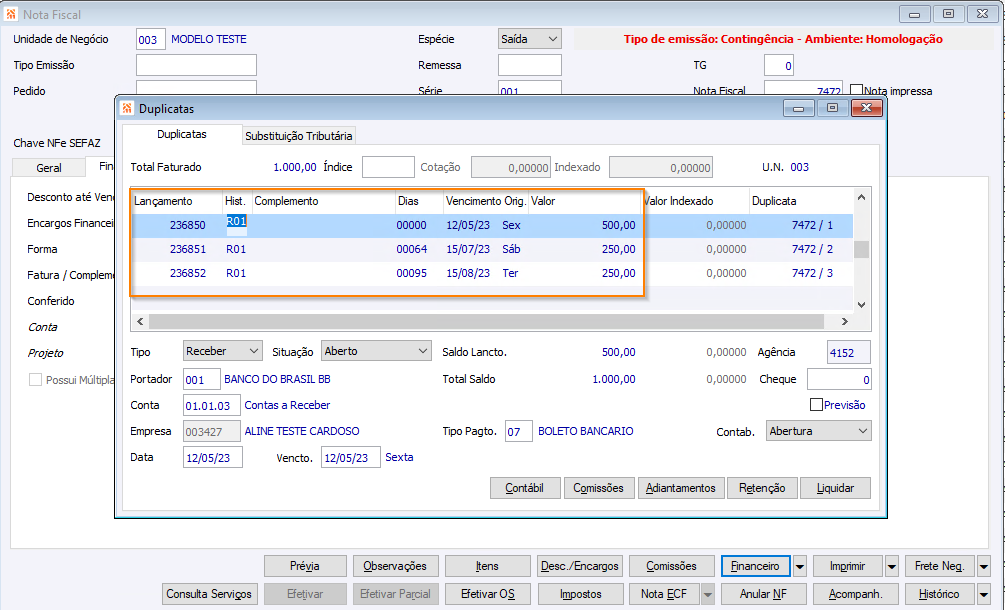Select the Geral tab

(x=49, y=168)
